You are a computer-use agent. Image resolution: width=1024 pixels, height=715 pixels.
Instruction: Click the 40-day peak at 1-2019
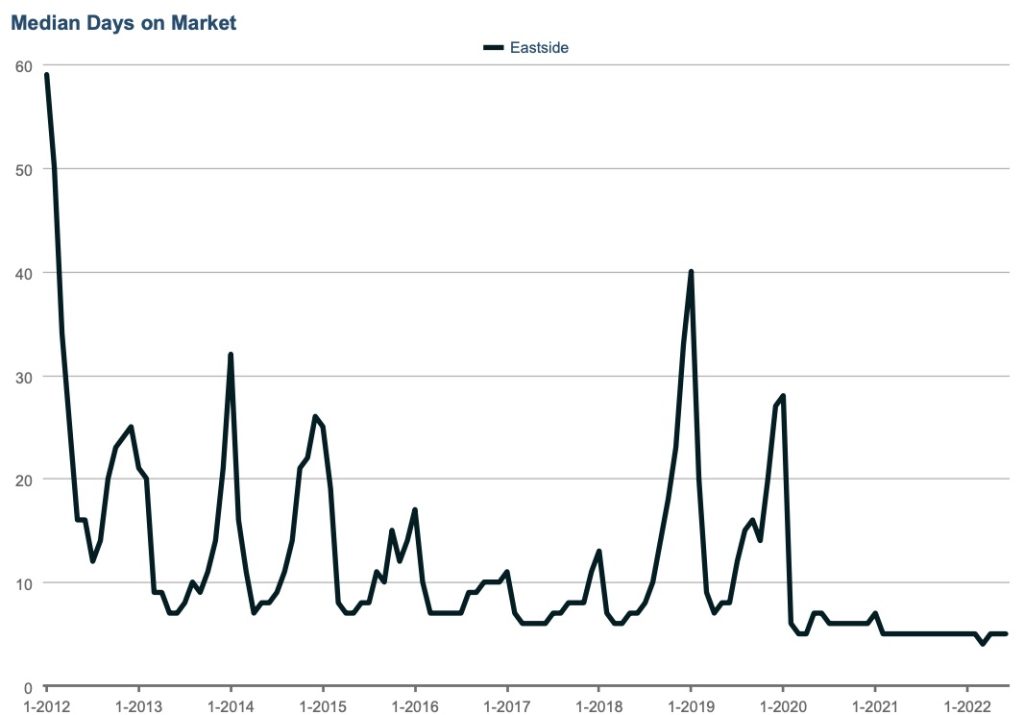[x=690, y=272]
